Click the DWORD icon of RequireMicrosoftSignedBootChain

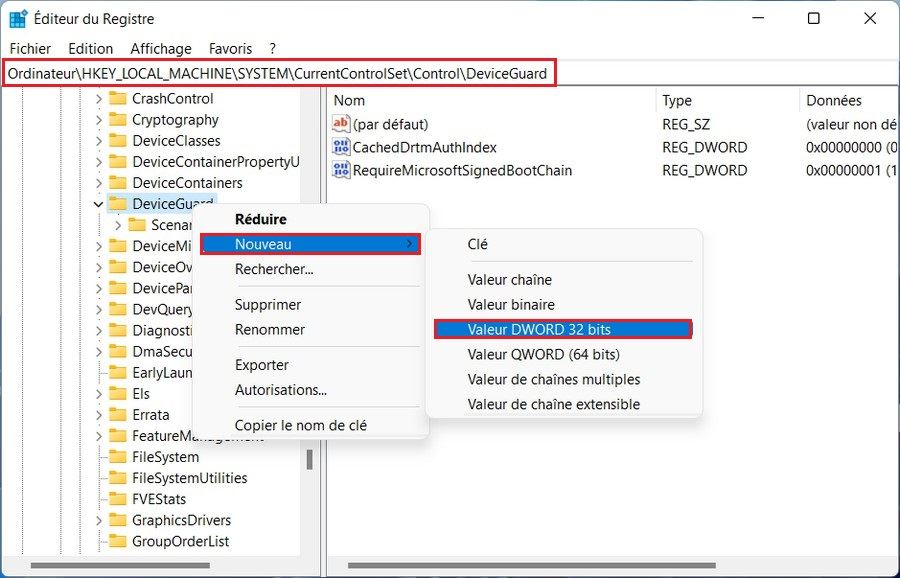[x=341, y=170]
